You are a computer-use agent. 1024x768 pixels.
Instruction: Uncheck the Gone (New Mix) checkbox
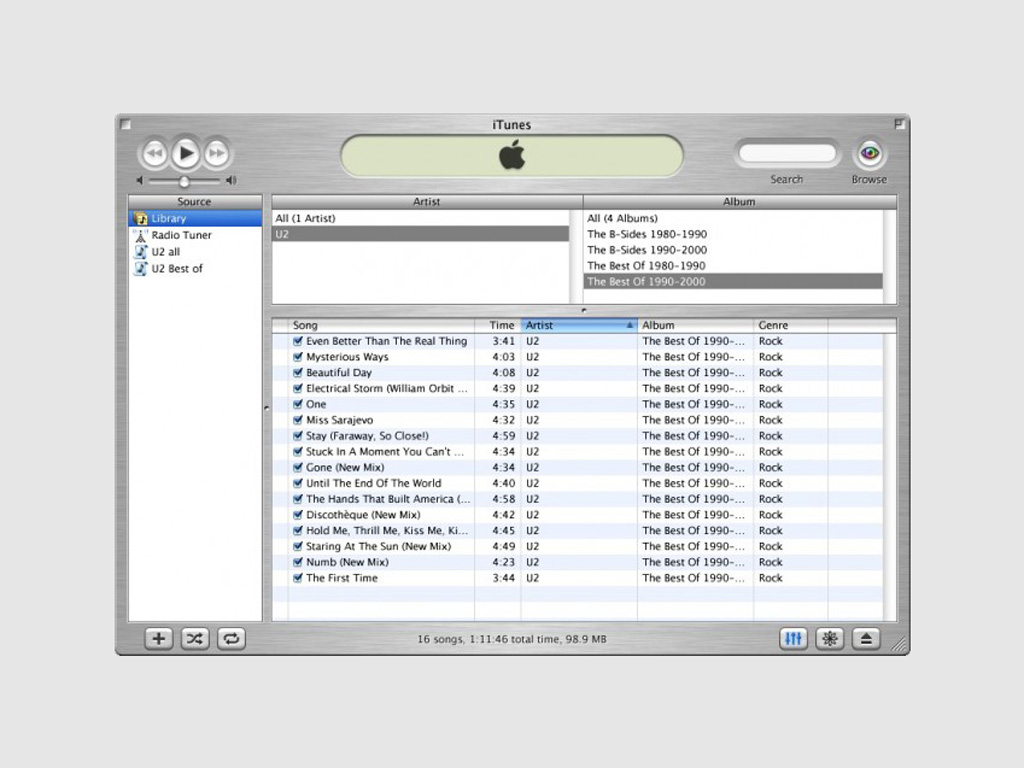click(298, 467)
